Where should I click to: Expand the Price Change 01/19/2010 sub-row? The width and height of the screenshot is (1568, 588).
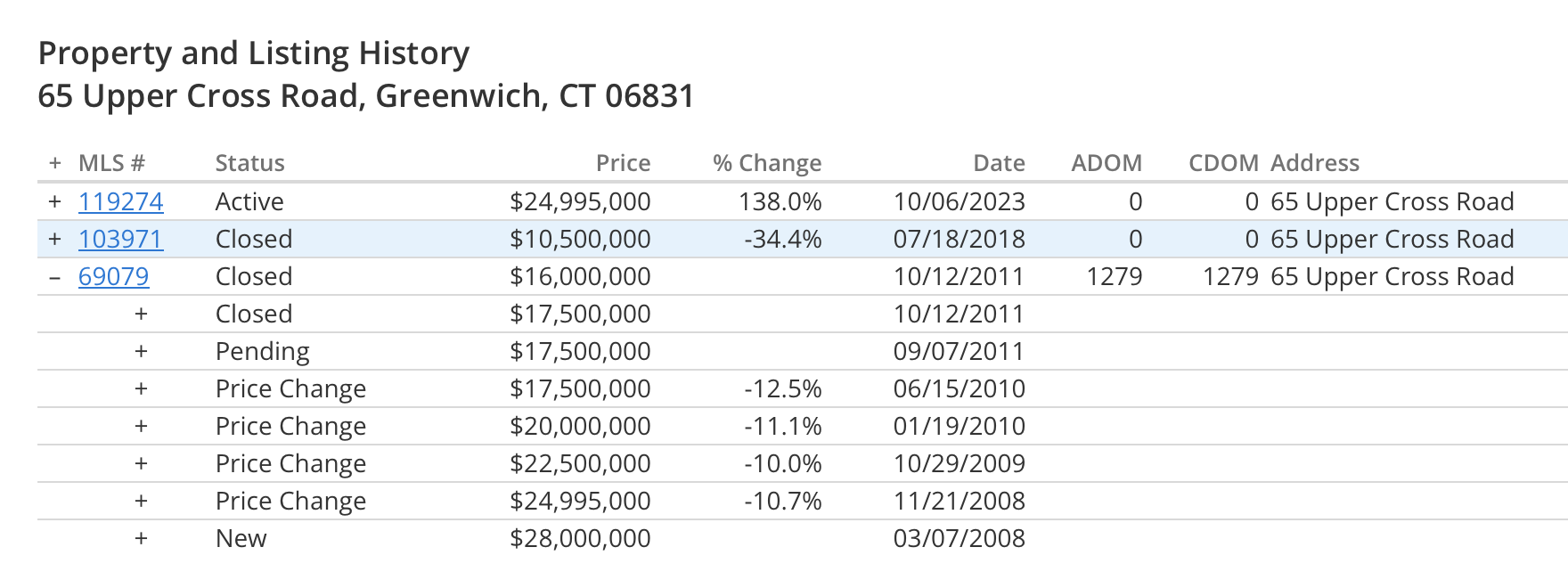(x=141, y=426)
